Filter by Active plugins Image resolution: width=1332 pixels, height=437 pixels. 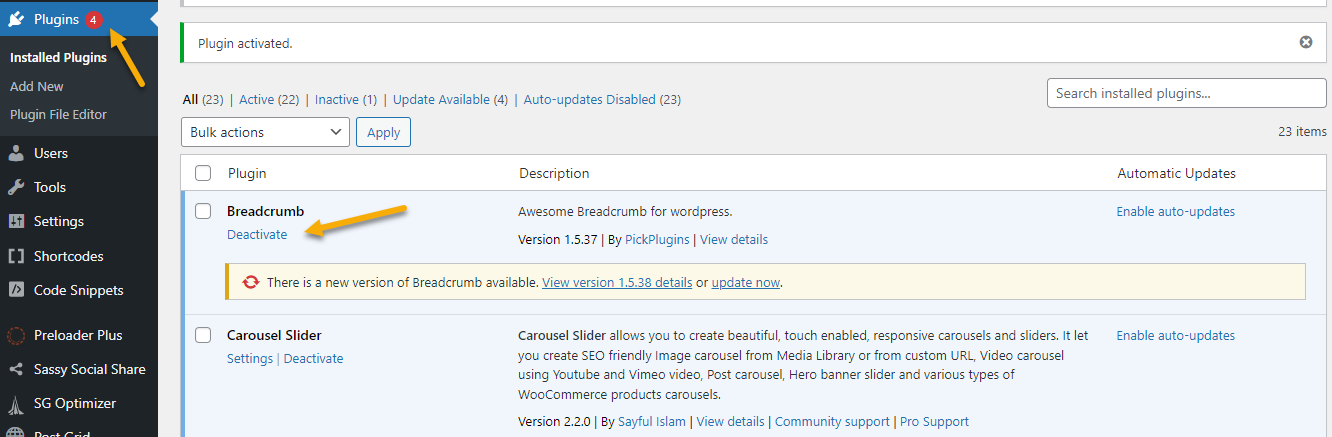point(256,99)
